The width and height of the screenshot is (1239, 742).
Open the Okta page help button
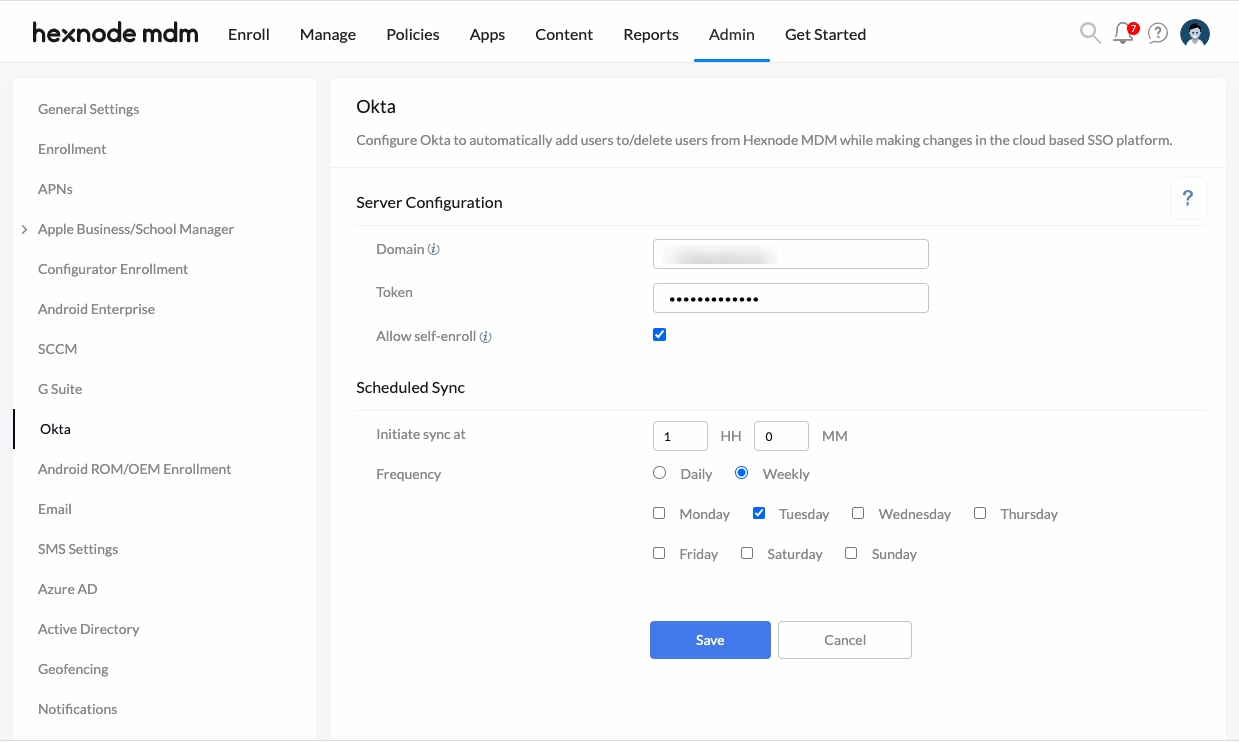click(1188, 198)
